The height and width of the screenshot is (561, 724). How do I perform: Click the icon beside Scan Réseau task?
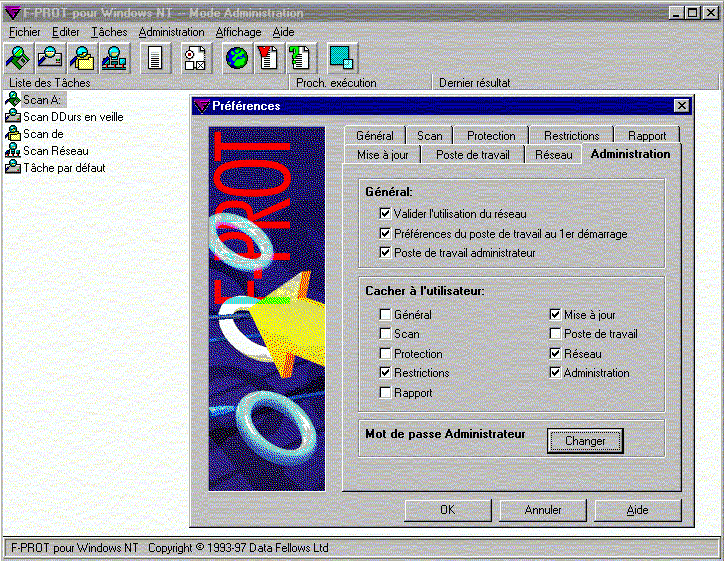click(x=13, y=150)
